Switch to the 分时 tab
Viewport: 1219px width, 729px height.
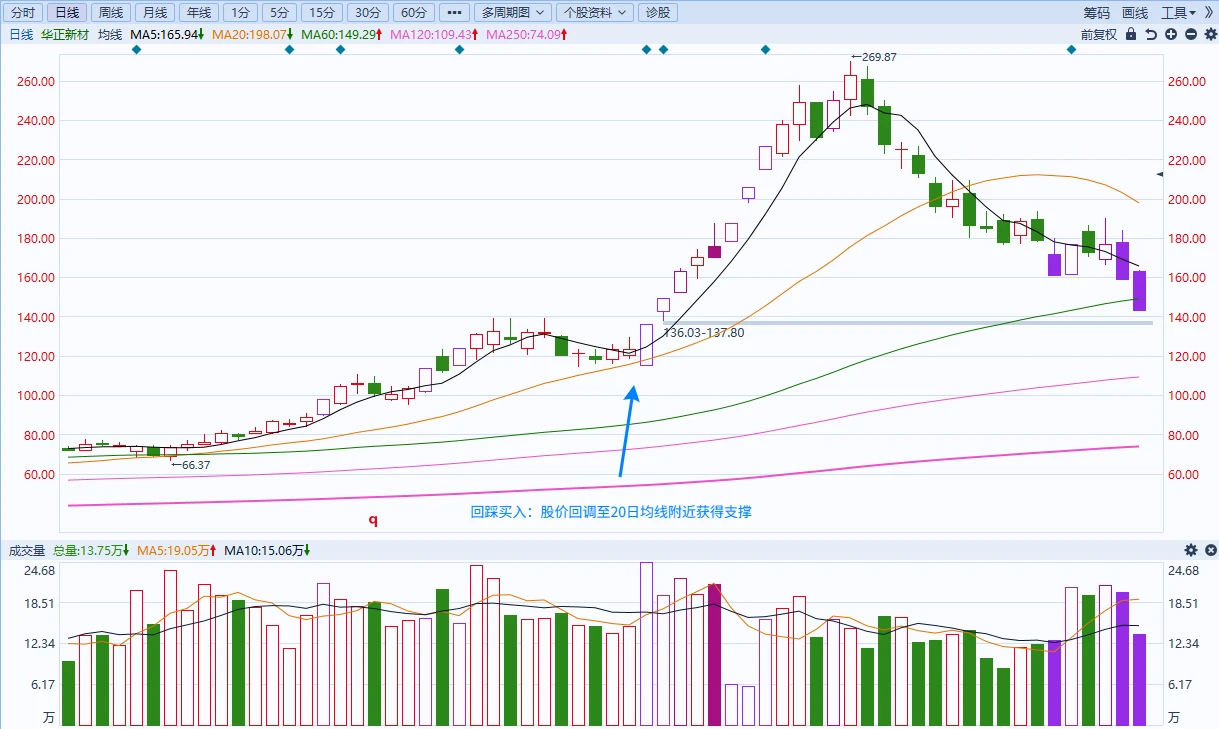[x=24, y=13]
